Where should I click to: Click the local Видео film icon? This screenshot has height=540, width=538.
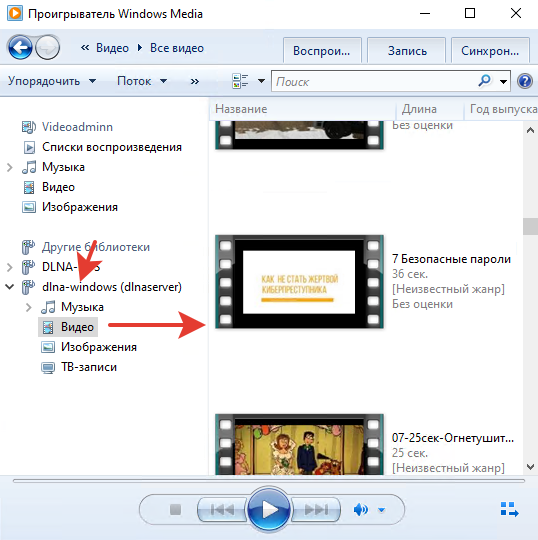pos(29,187)
